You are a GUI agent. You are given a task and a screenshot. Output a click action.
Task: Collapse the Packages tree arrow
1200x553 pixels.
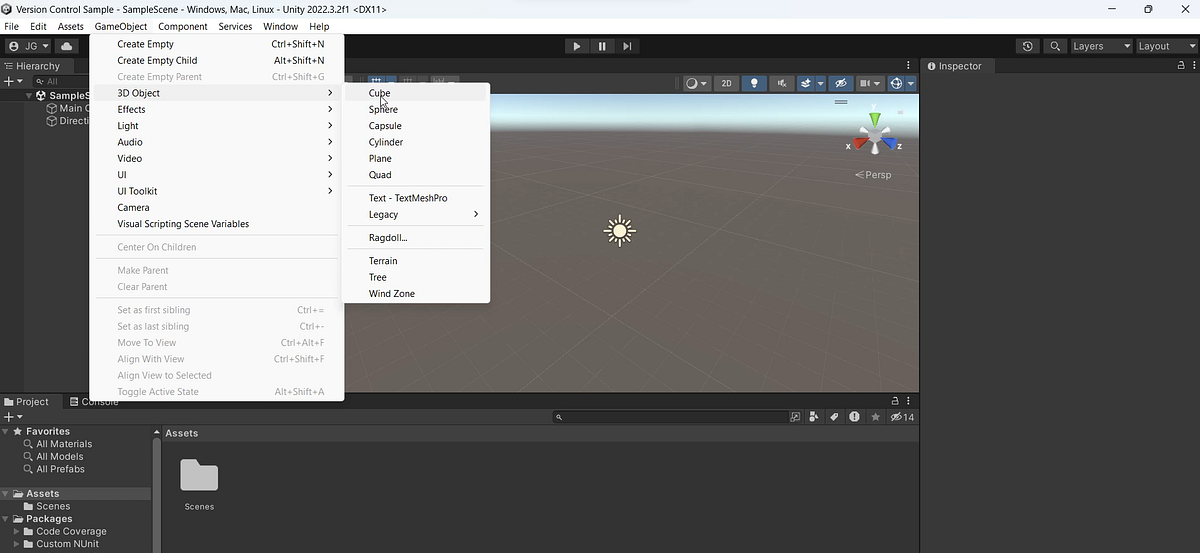tap(5, 519)
